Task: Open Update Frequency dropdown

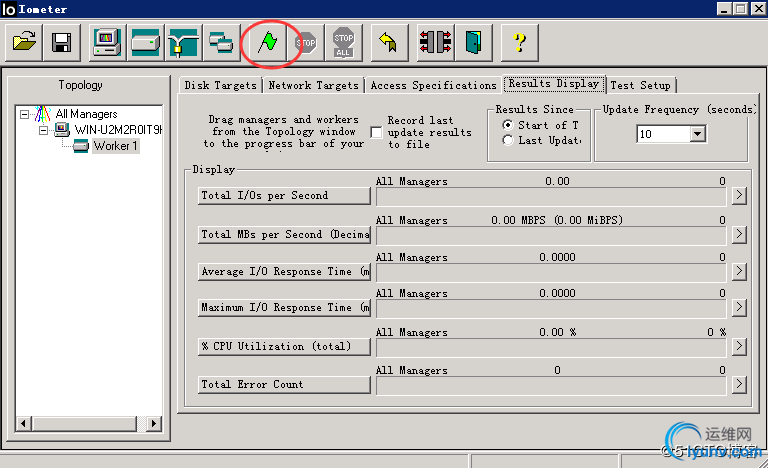Action: [x=698, y=134]
